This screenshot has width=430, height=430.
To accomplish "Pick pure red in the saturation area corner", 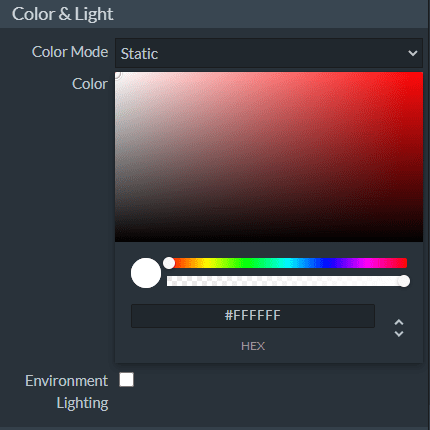I will coord(421,74).
